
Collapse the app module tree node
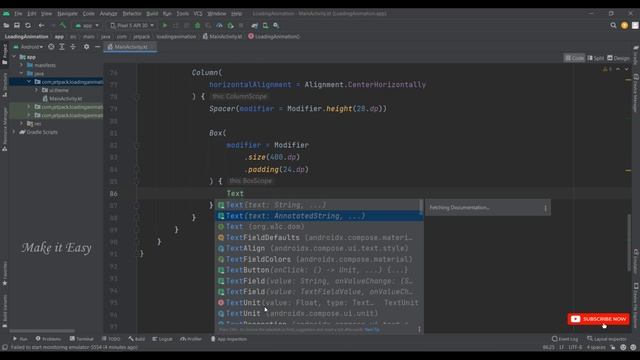(x=14, y=57)
